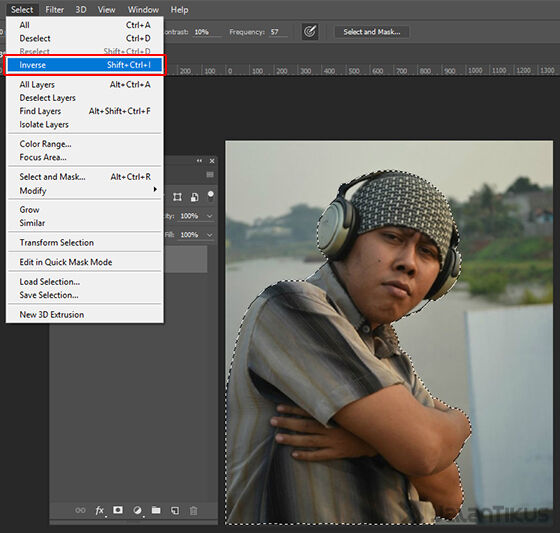Create a new group folder icon
This screenshot has height=533, width=560.
(x=156, y=510)
